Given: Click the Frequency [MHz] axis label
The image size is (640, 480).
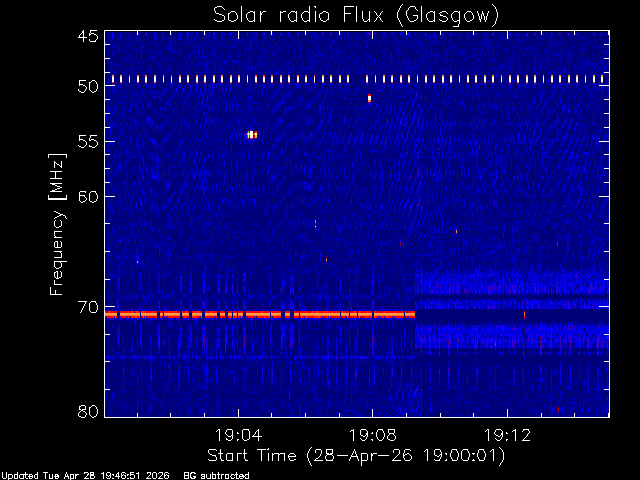Looking at the screenshot, I should pyautogui.click(x=57, y=224).
